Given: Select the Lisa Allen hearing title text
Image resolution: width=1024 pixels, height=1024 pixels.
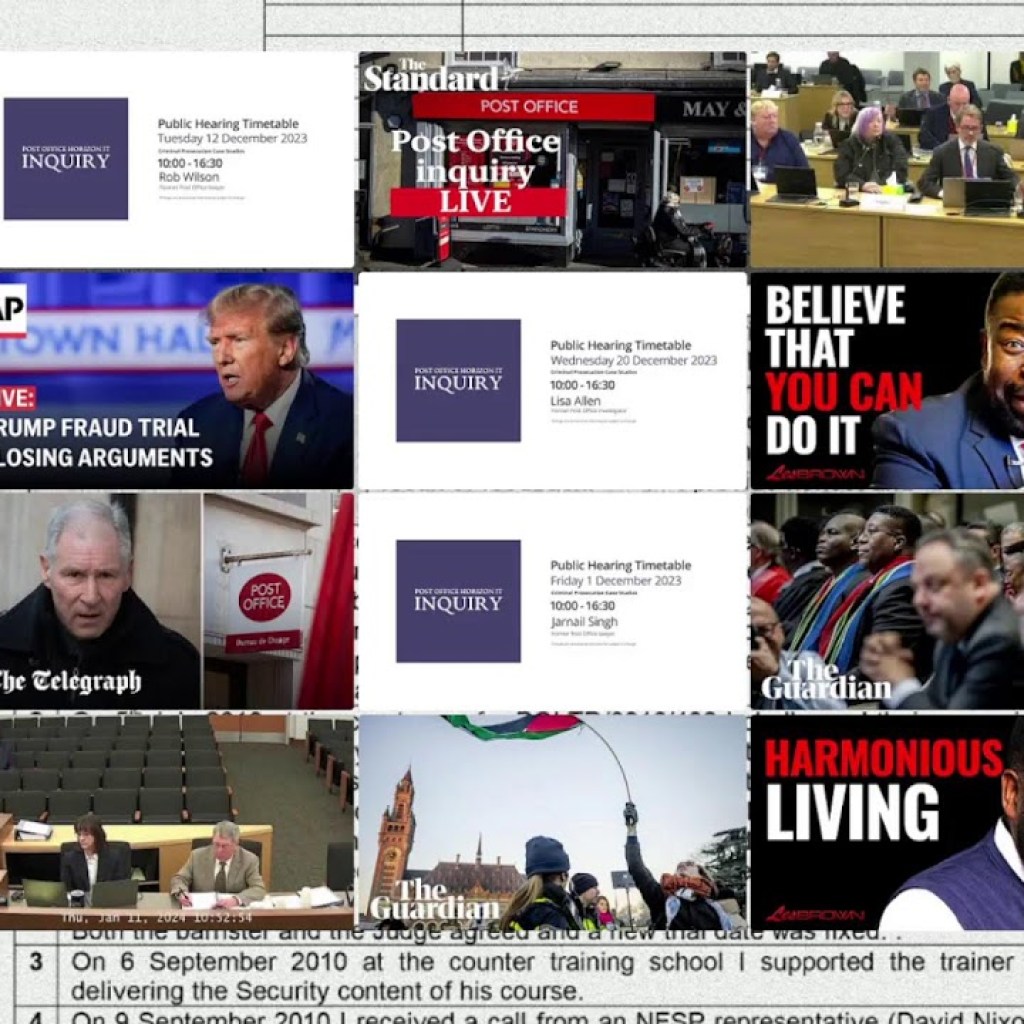Looking at the screenshot, I should pos(575,400).
